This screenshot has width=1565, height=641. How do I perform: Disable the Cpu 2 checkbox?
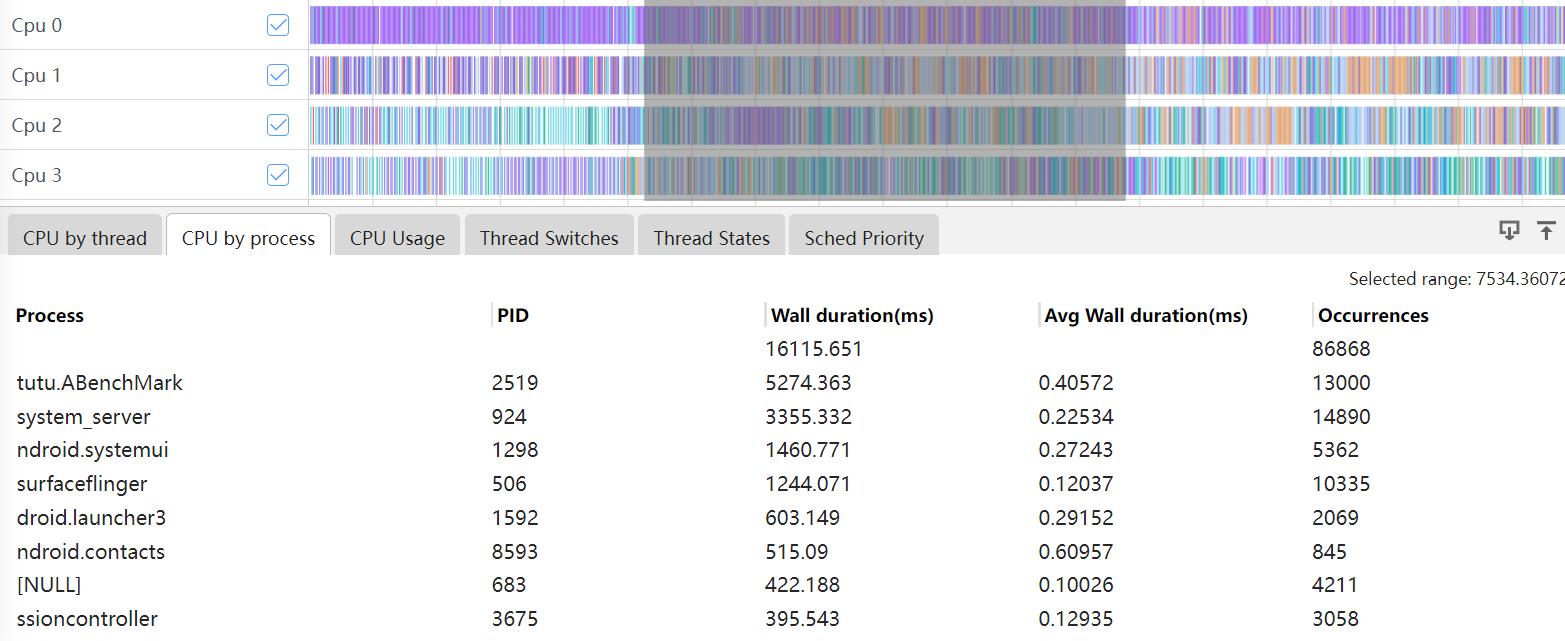(278, 125)
